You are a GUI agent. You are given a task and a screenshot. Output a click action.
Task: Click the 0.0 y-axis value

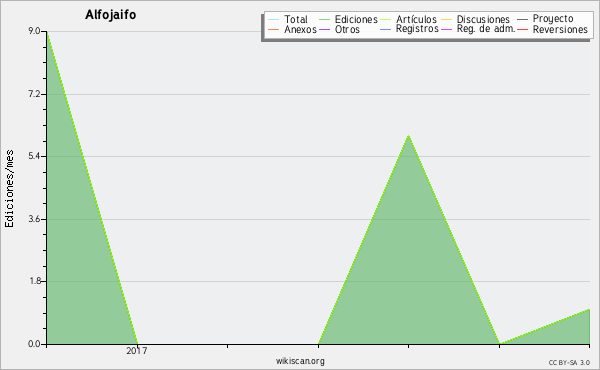pos(34,344)
